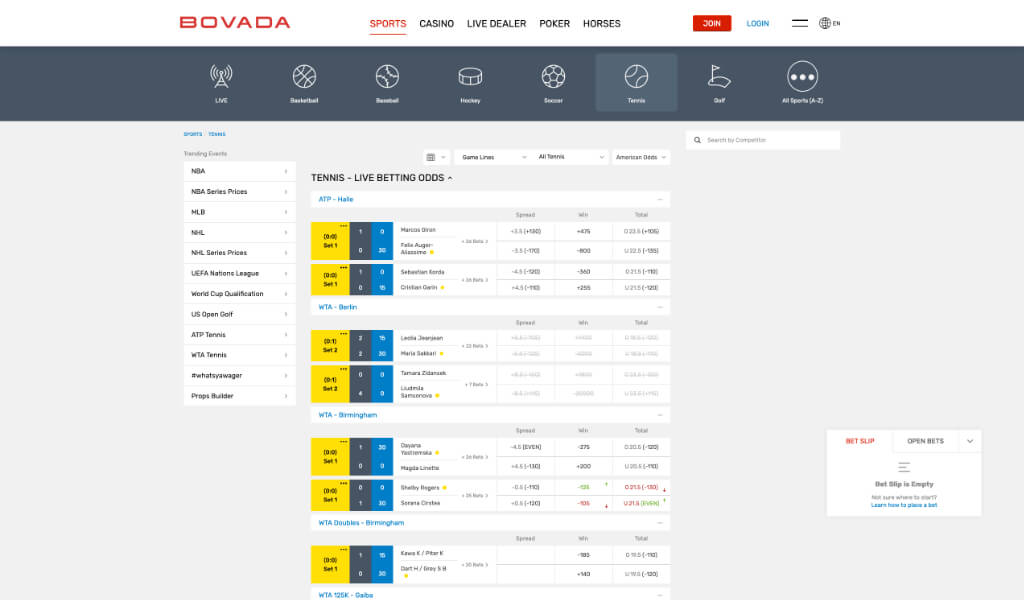Switch to the CASINO tab
1024x600 pixels.
436,24
